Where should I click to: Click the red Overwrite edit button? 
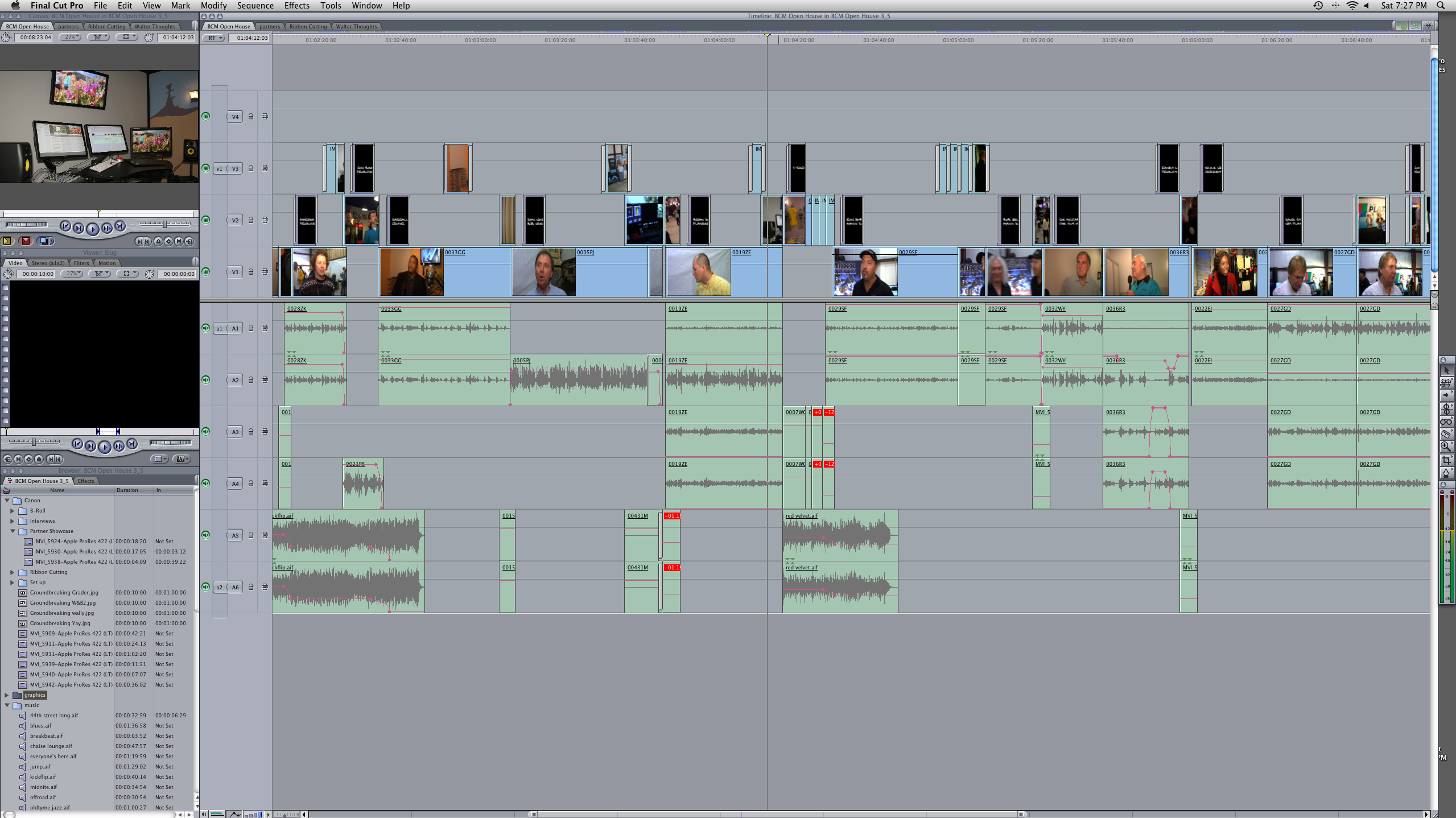(26, 241)
